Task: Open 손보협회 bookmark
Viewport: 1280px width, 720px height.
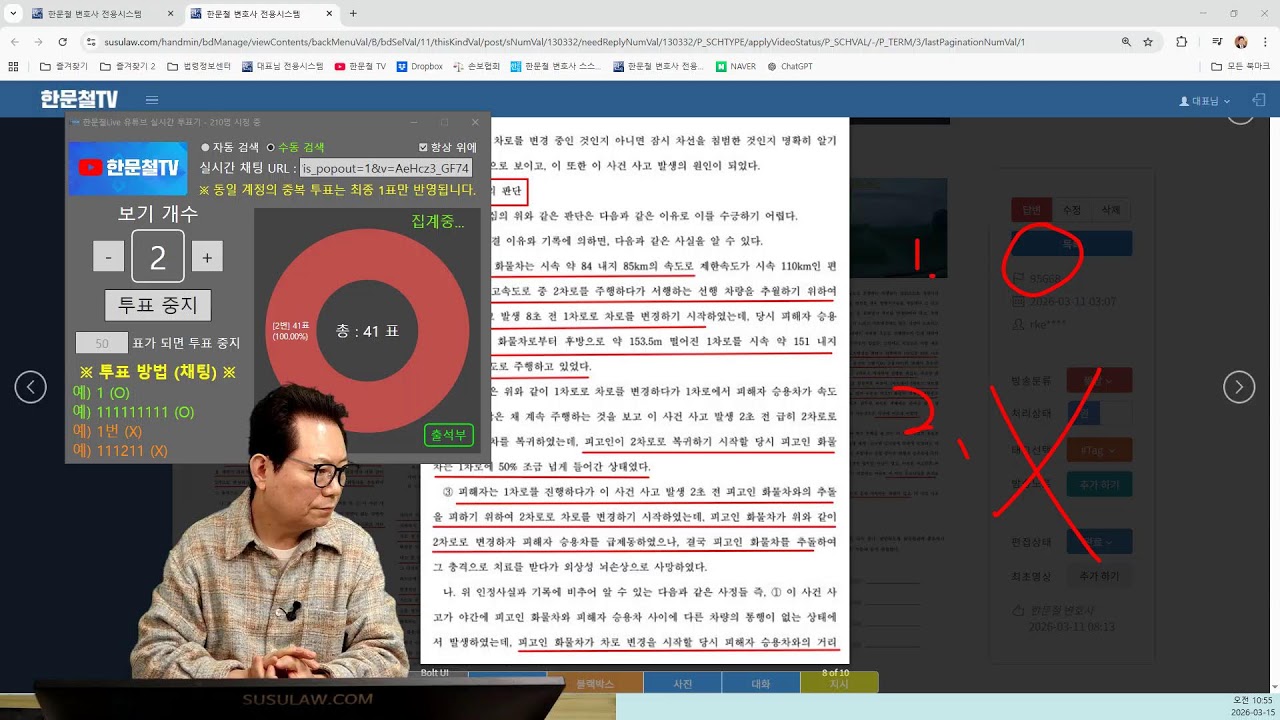Action: point(476,66)
